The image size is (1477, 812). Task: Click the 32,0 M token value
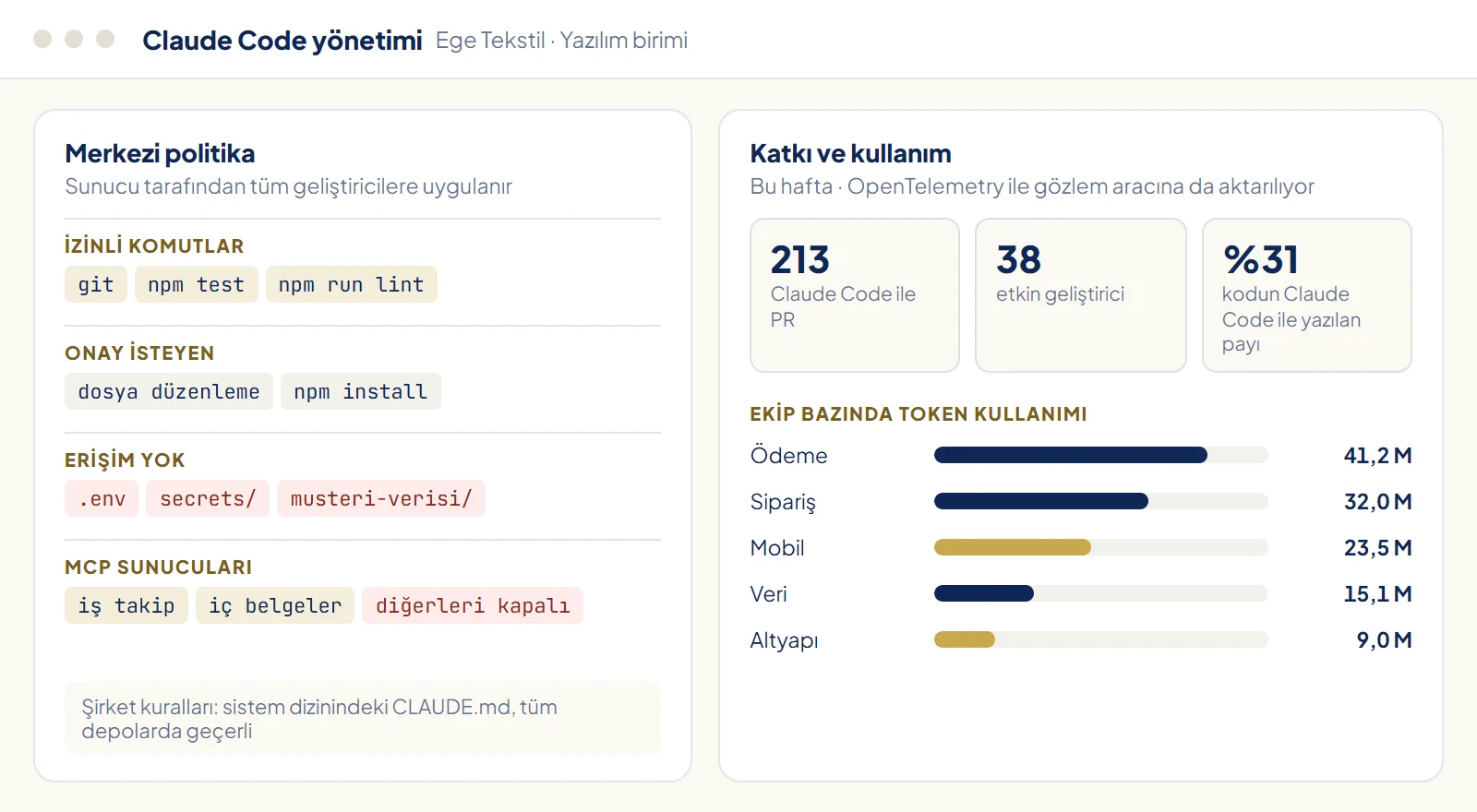click(1377, 501)
